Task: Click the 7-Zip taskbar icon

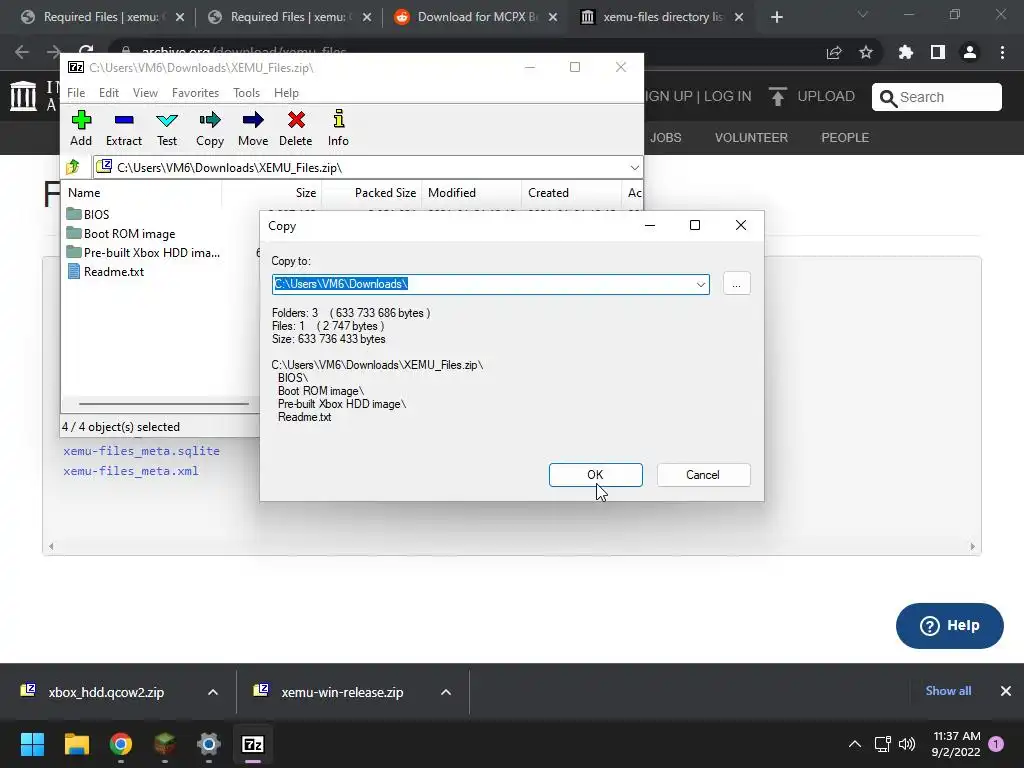Action: point(253,744)
